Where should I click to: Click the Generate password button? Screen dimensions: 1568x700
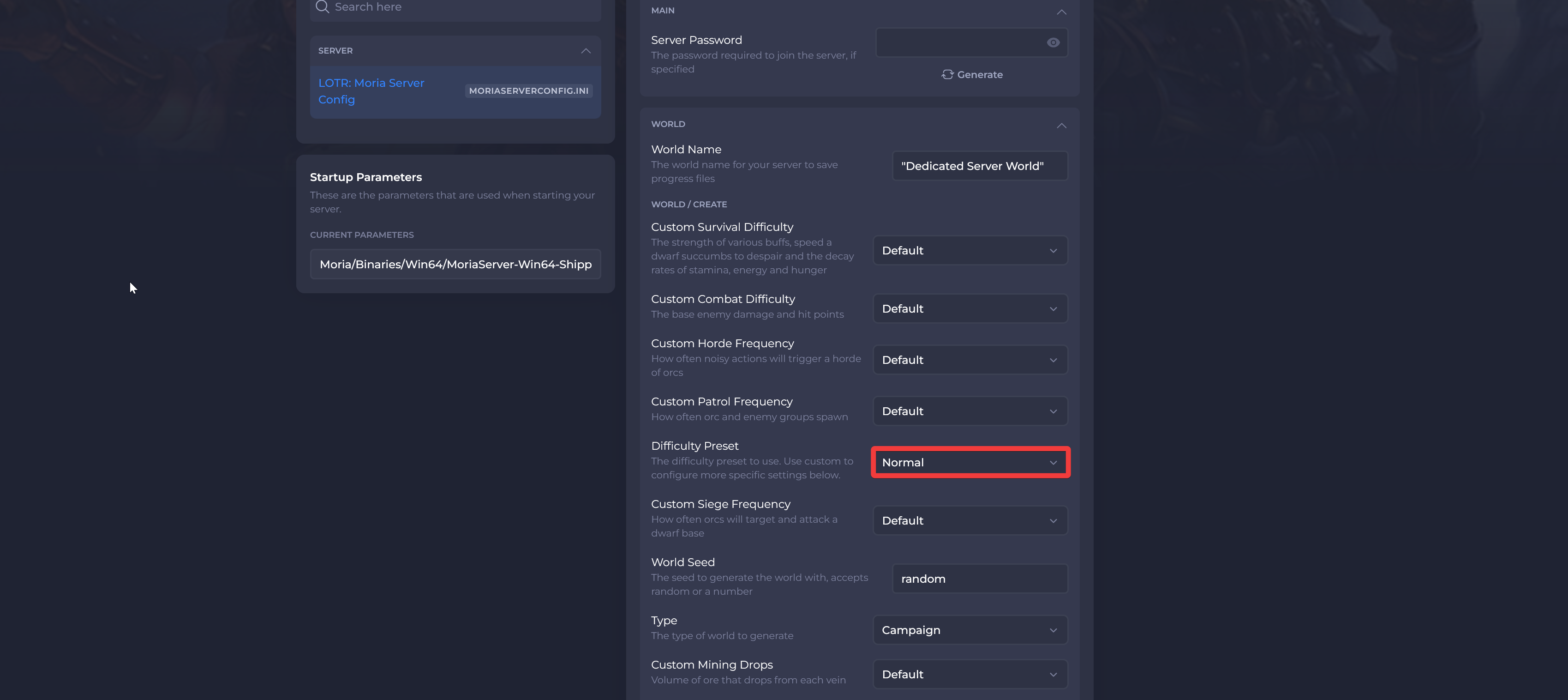click(x=971, y=74)
